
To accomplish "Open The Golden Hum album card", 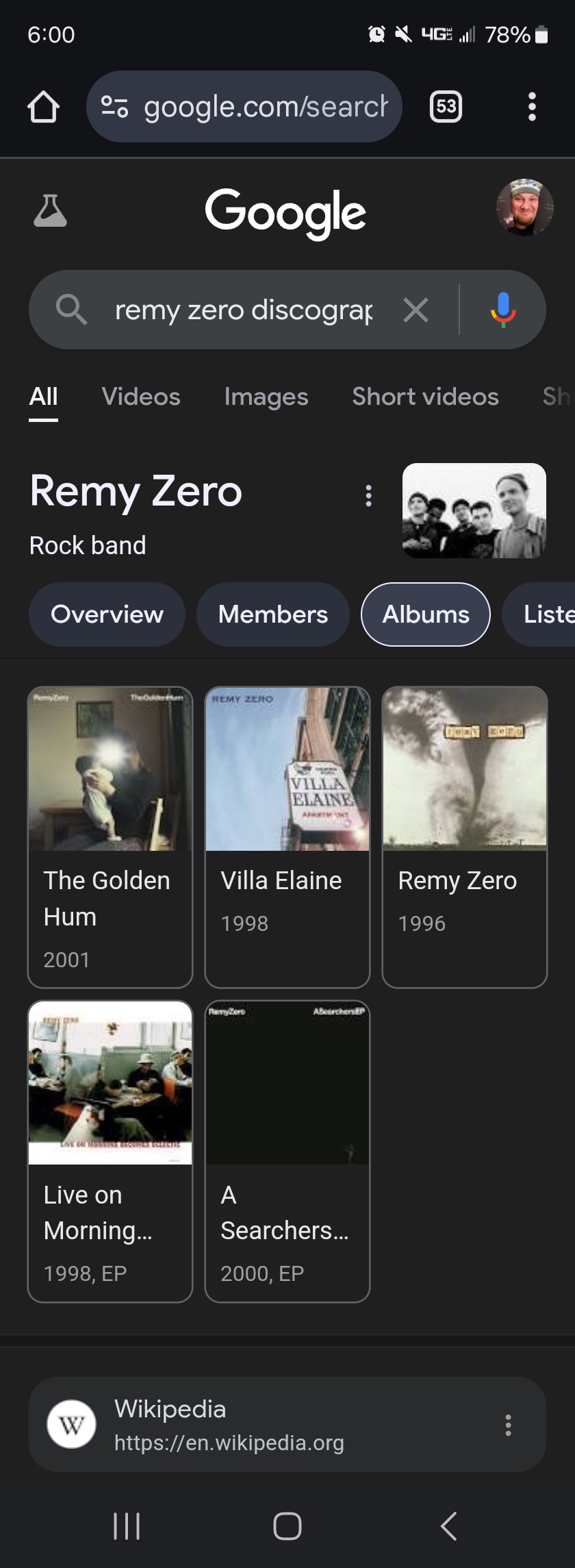I will coord(110,836).
